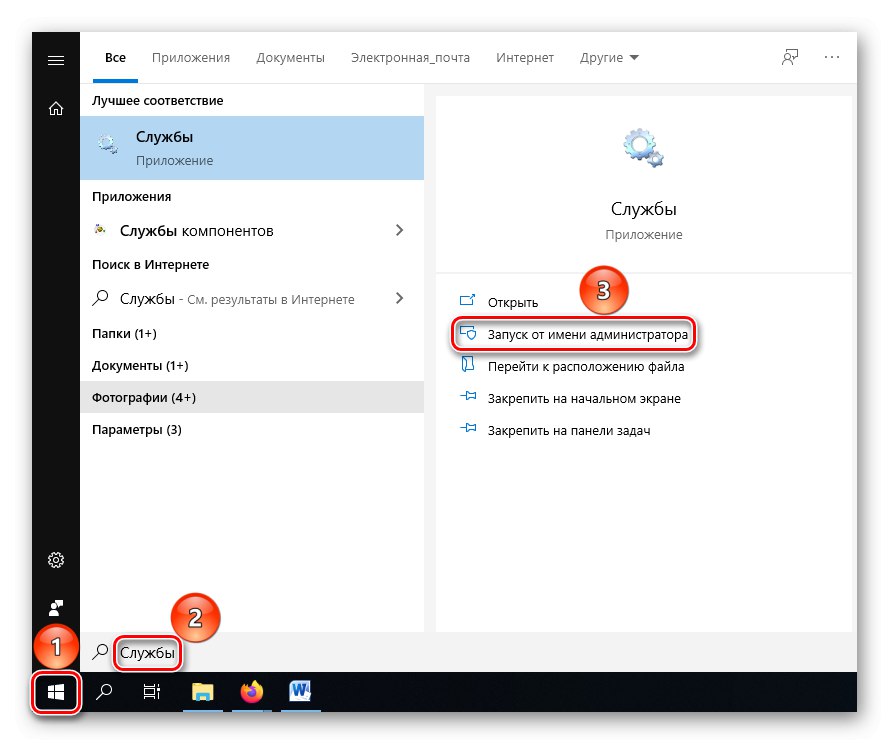Image resolution: width=889 pixels, height=744 pixels.
Task: Launch Microsoft Word from the taskbar
Action: tap(300, 691)
